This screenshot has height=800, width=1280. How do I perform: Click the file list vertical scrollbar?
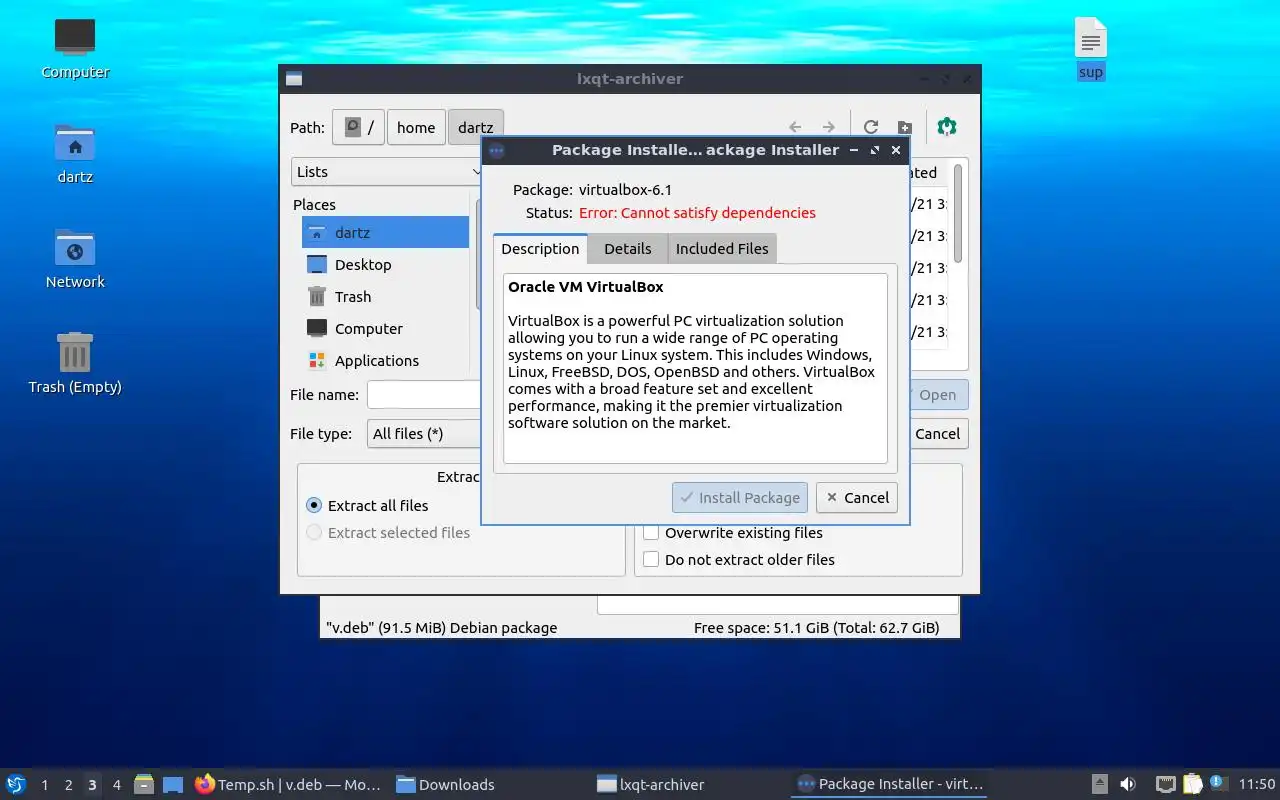tap(958, 213)
